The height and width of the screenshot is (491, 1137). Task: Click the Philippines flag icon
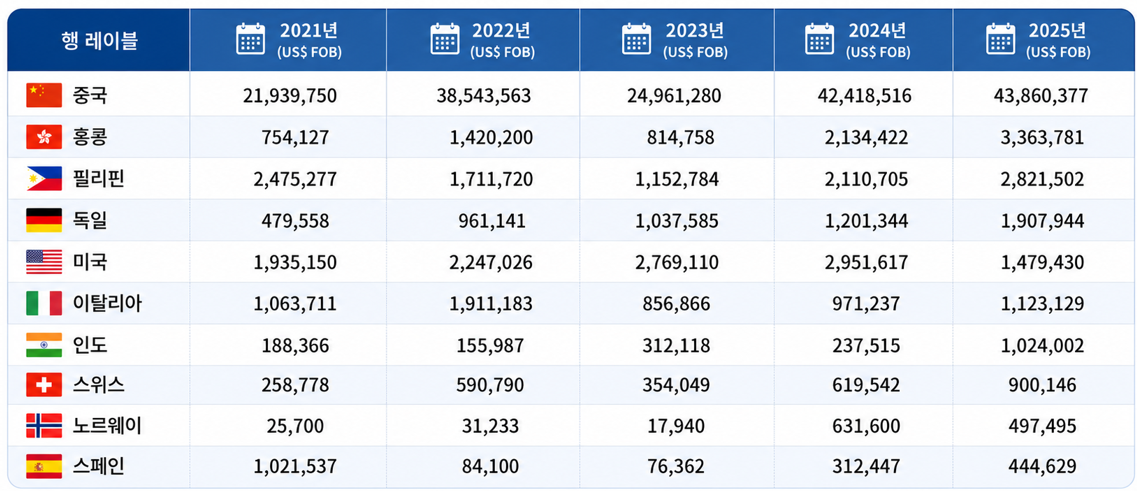tap(44, 178)
